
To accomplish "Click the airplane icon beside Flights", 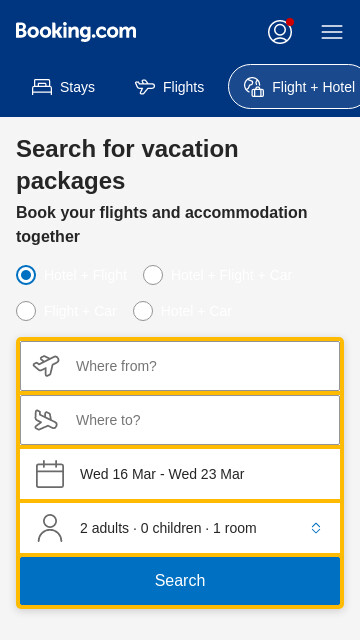I will pyautogui.click(x=145, y=87).
